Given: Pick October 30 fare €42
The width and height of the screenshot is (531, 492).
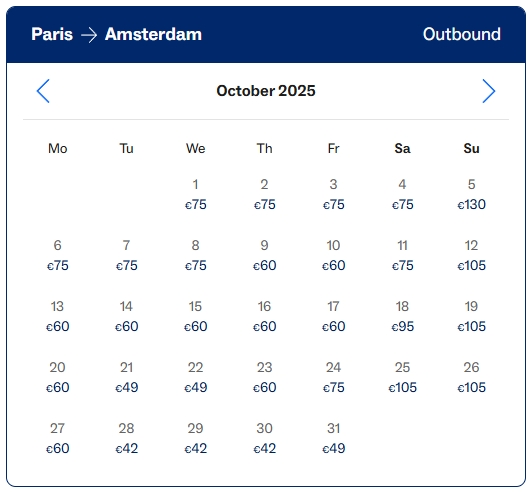Looking at the screenshot, I should tap(264, 438).
